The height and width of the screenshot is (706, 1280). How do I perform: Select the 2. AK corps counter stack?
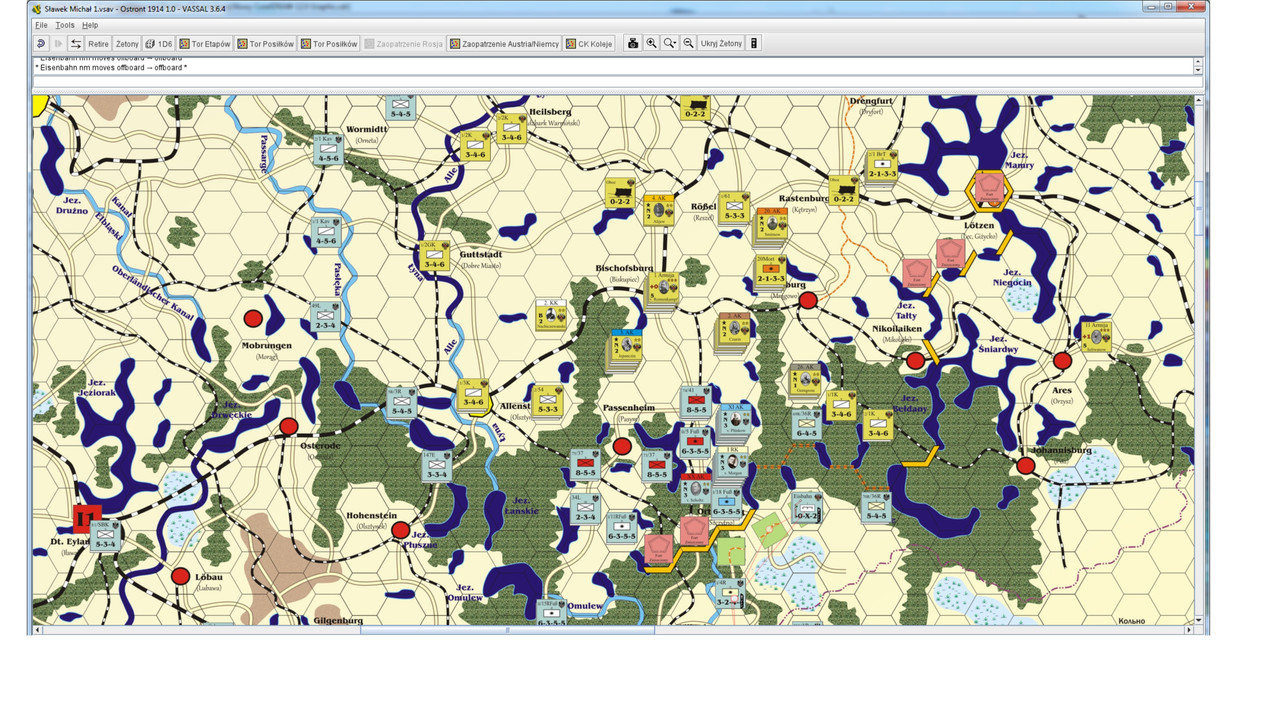(732, 332)
